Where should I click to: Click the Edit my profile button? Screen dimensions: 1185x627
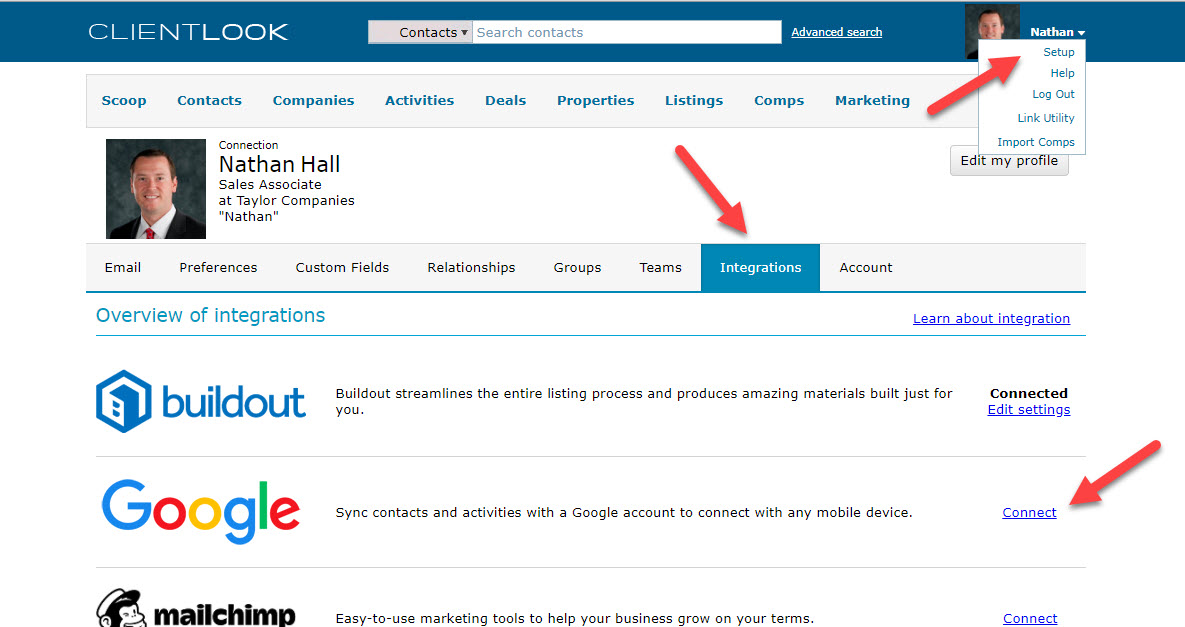coord(1009,161)
